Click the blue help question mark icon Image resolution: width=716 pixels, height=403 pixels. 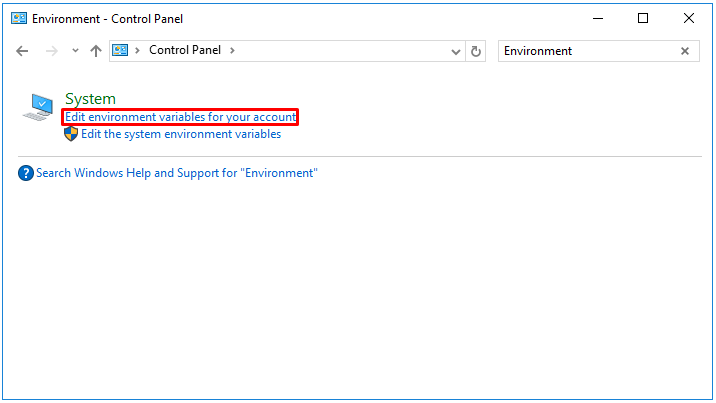(x=26, y=173)
